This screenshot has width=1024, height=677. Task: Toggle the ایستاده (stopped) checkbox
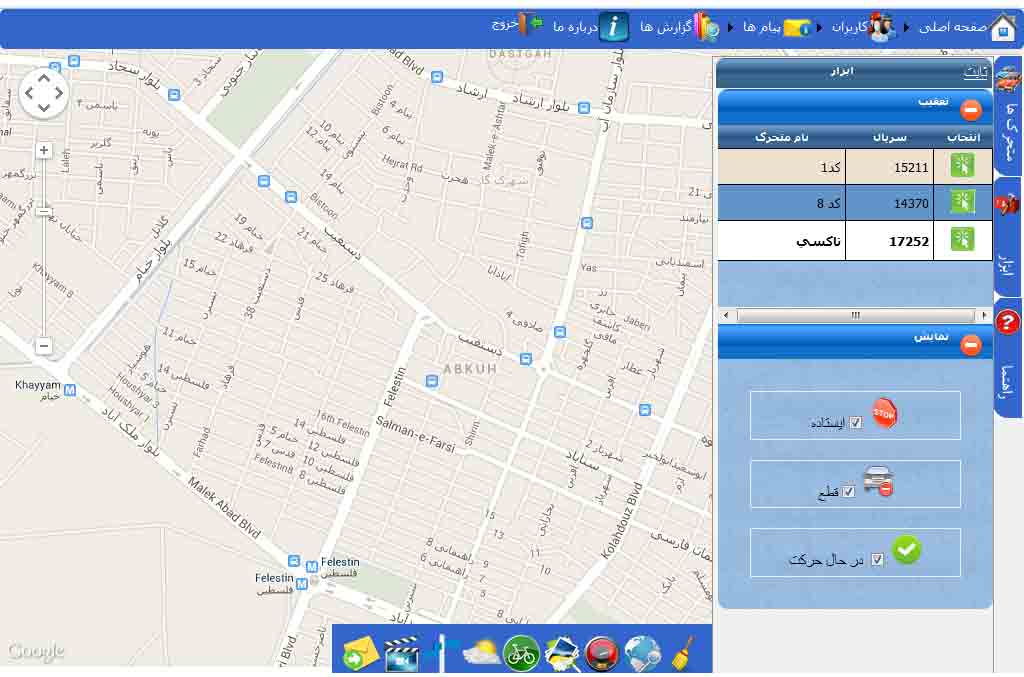click(855, 423)
